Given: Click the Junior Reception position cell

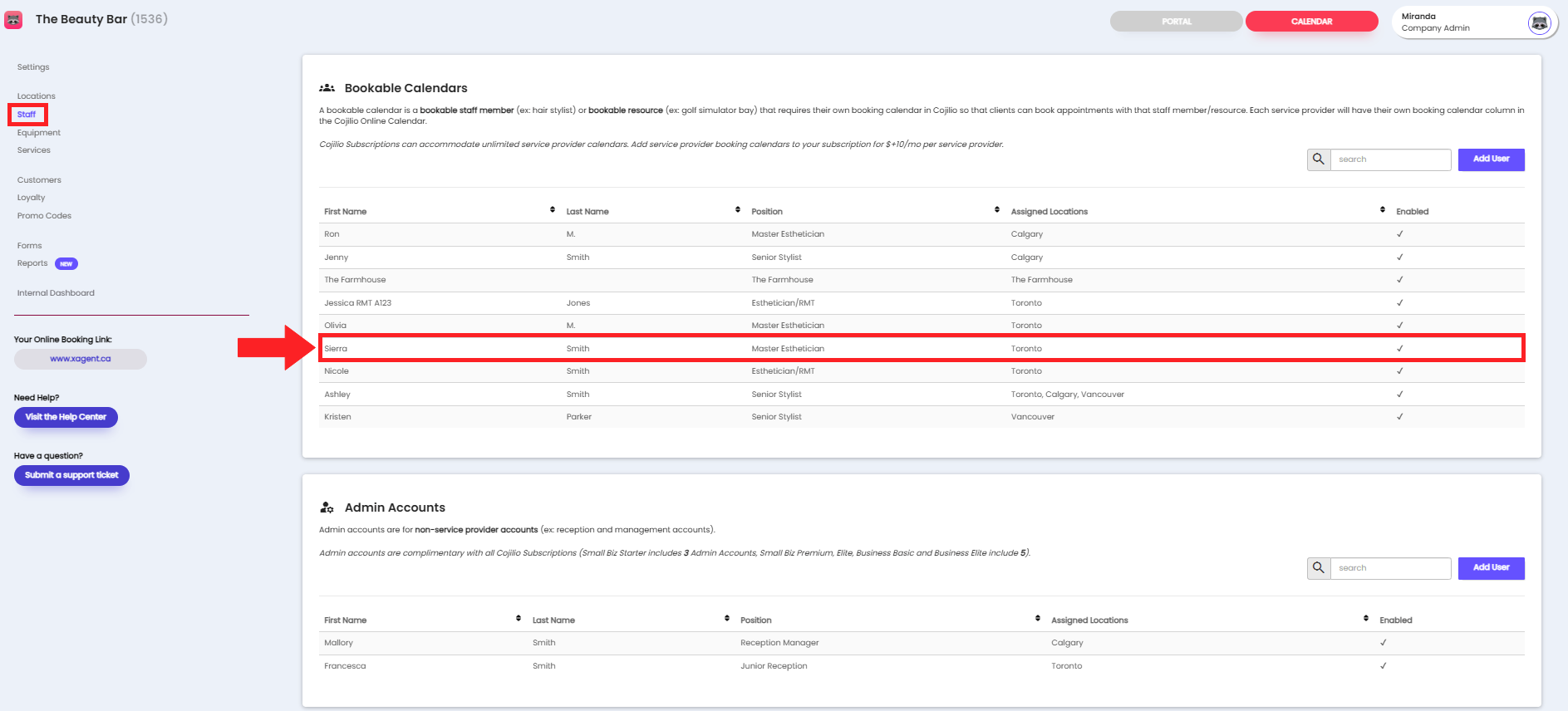Looking at the screenshot, I should pos(774,666).
